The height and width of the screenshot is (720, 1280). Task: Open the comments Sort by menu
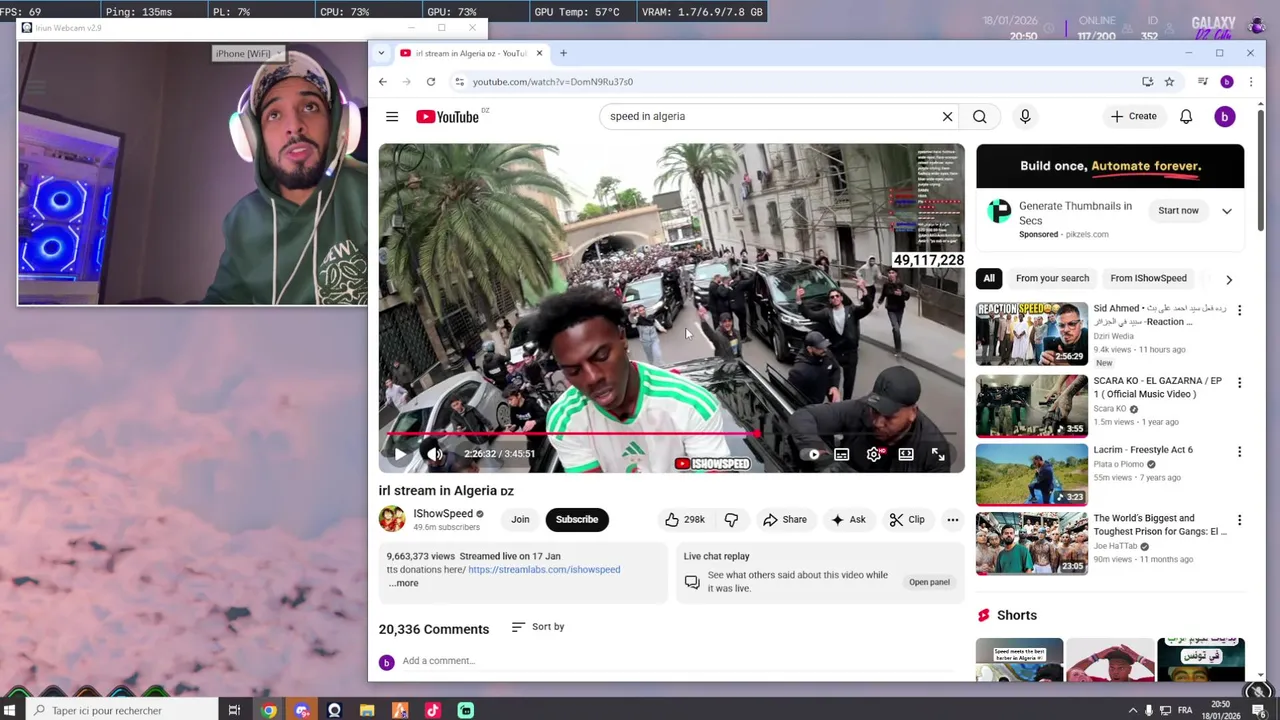coord(538,627)
